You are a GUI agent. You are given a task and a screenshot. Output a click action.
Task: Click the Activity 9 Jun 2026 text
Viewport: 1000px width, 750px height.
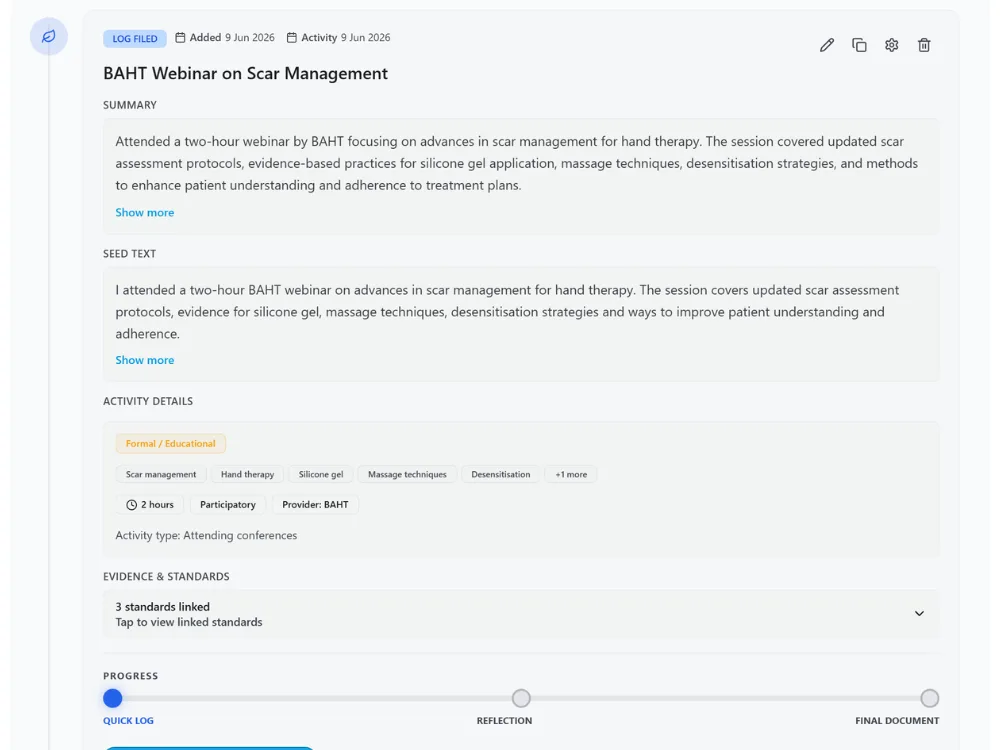tap(346, 38)
